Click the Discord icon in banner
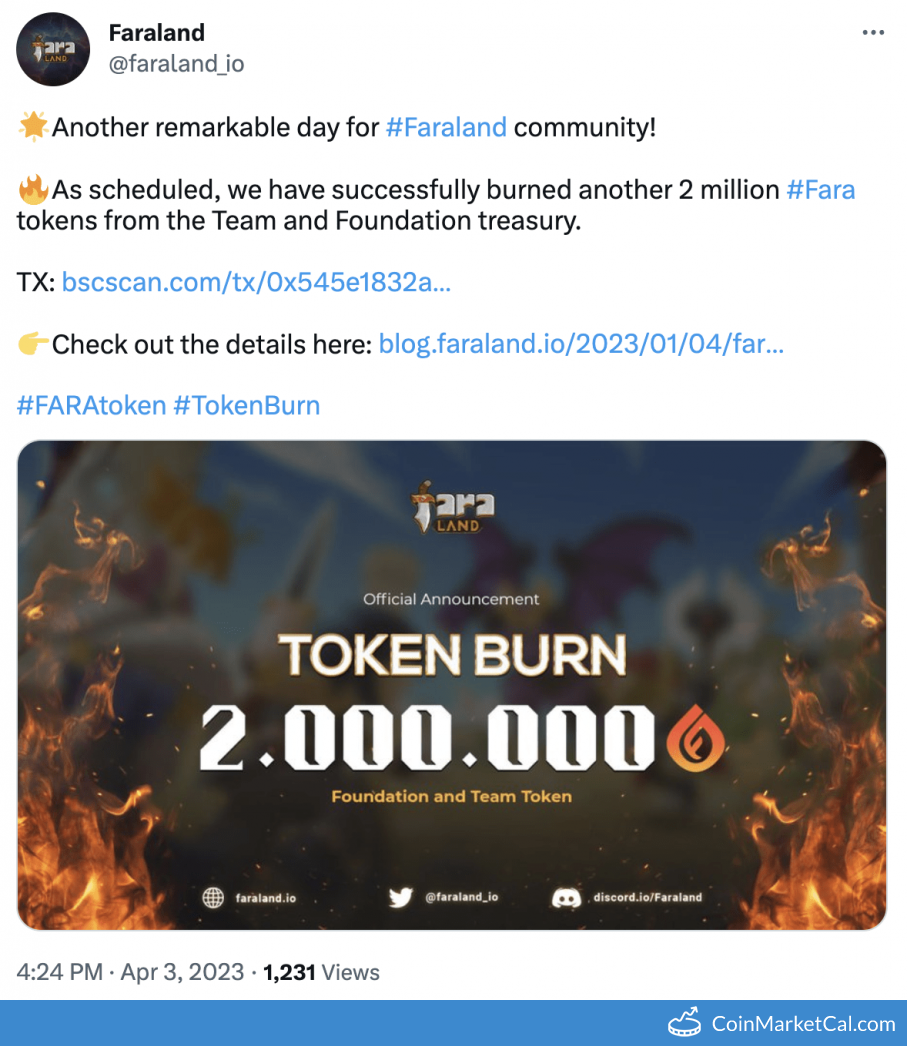The width and height of the screenshot is (907, 1046). (566, 898)
